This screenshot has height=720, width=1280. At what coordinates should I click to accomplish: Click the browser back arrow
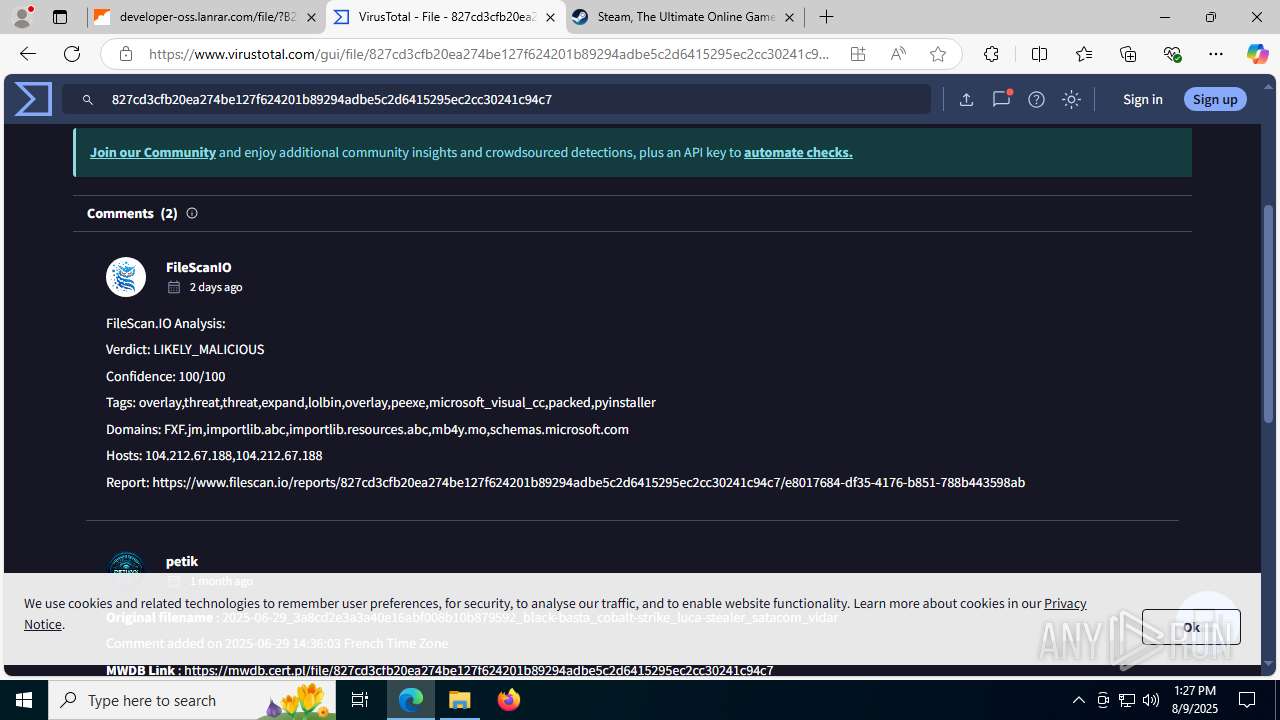click(x=27, y=54)
